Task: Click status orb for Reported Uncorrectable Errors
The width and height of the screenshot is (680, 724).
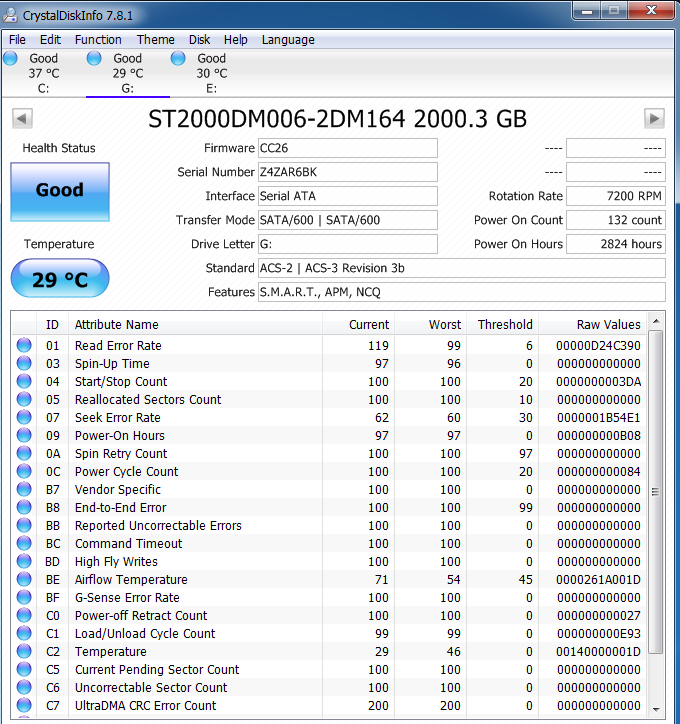Action: coord(24,525)
